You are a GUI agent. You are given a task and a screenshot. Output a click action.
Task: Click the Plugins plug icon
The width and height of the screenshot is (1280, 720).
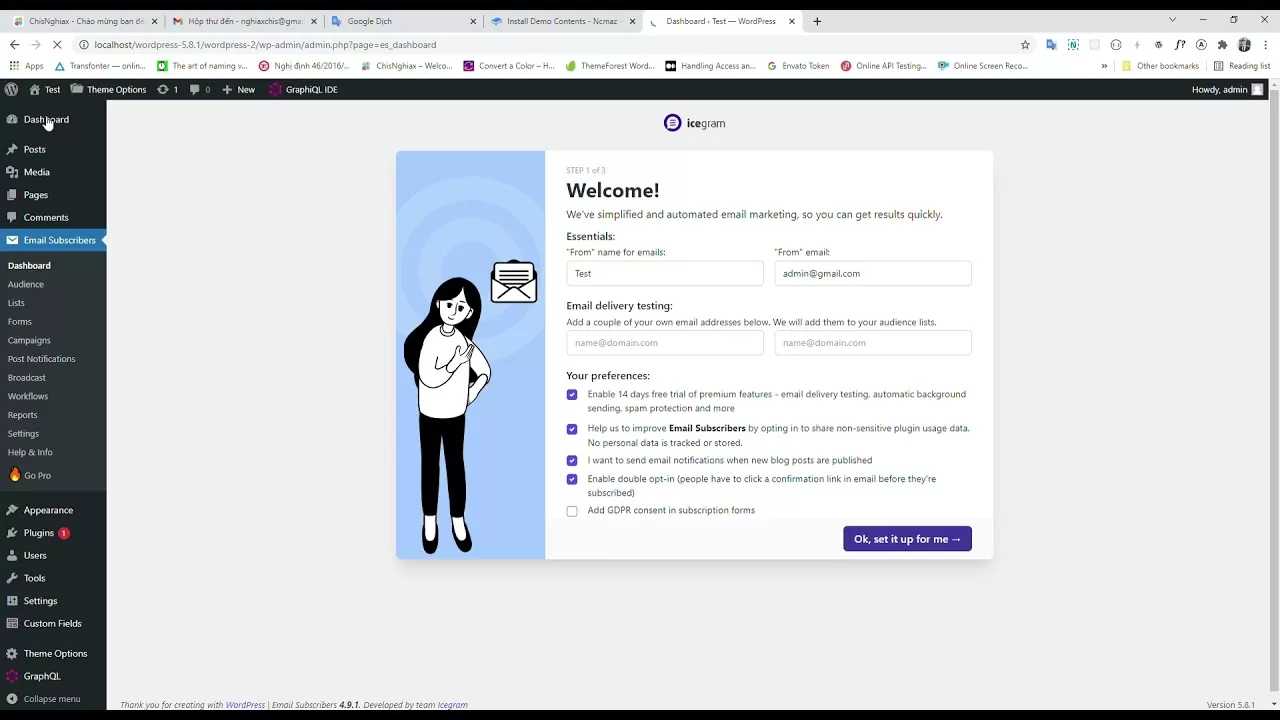coord(12,533)
